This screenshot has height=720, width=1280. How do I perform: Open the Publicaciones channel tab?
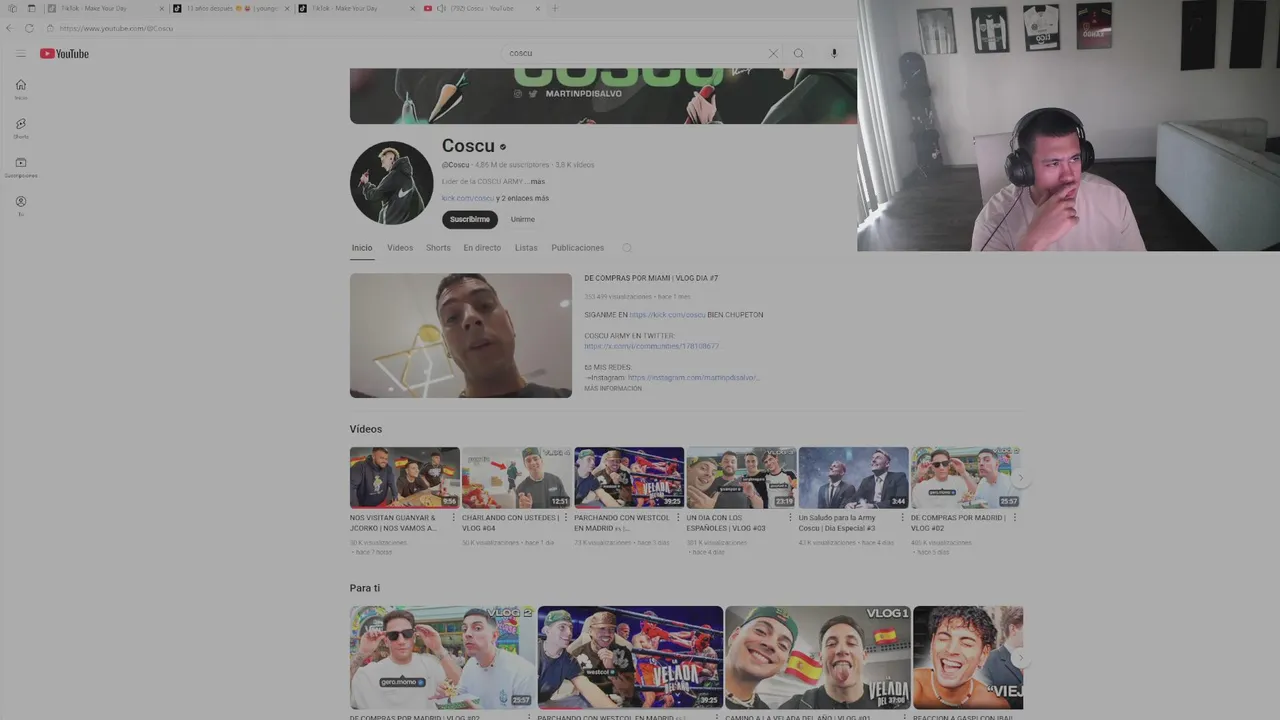(x=578, y=248)
